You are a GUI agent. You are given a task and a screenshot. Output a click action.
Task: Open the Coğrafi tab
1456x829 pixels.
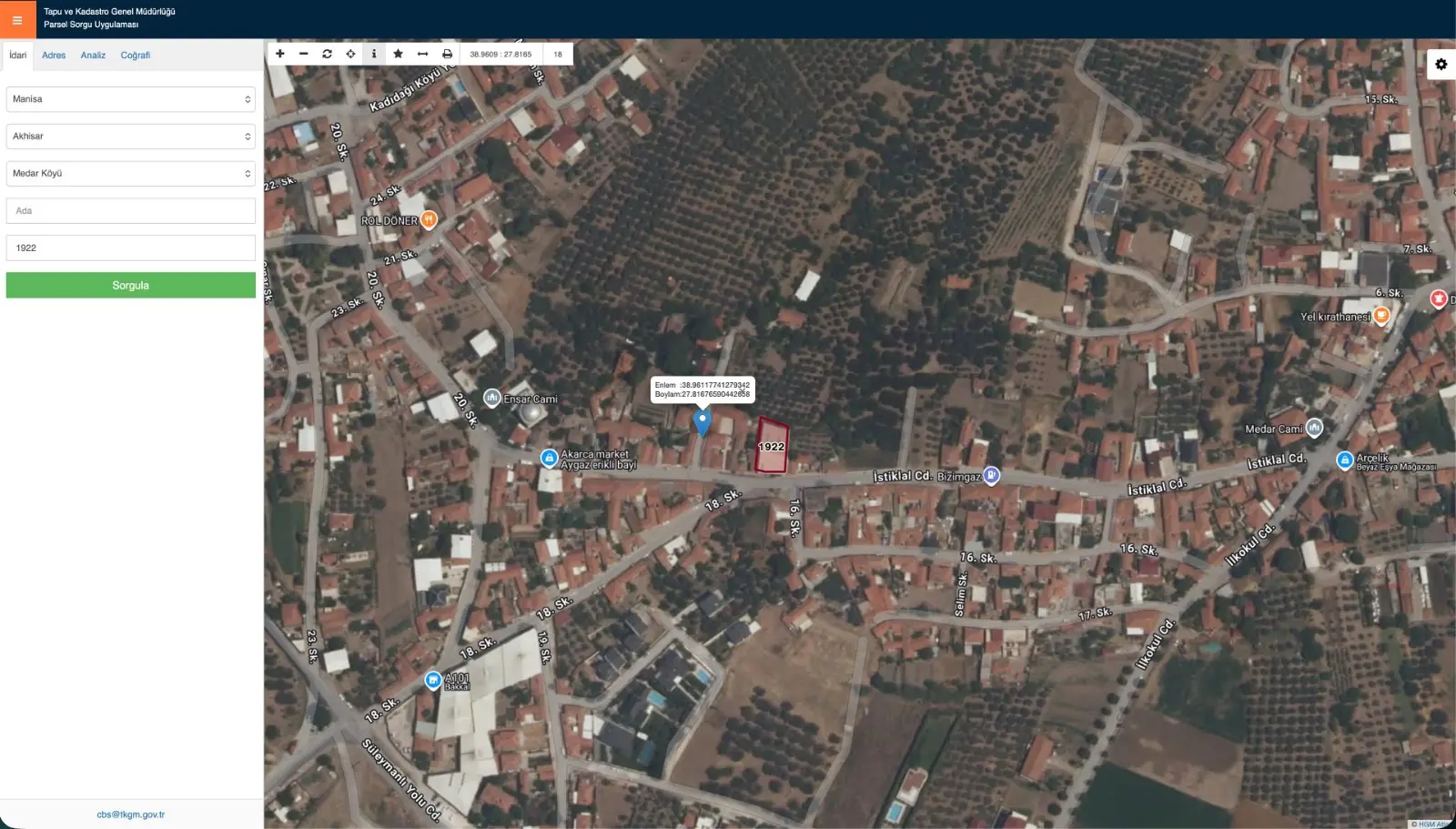pyautogui.click(x=136, y=56)
